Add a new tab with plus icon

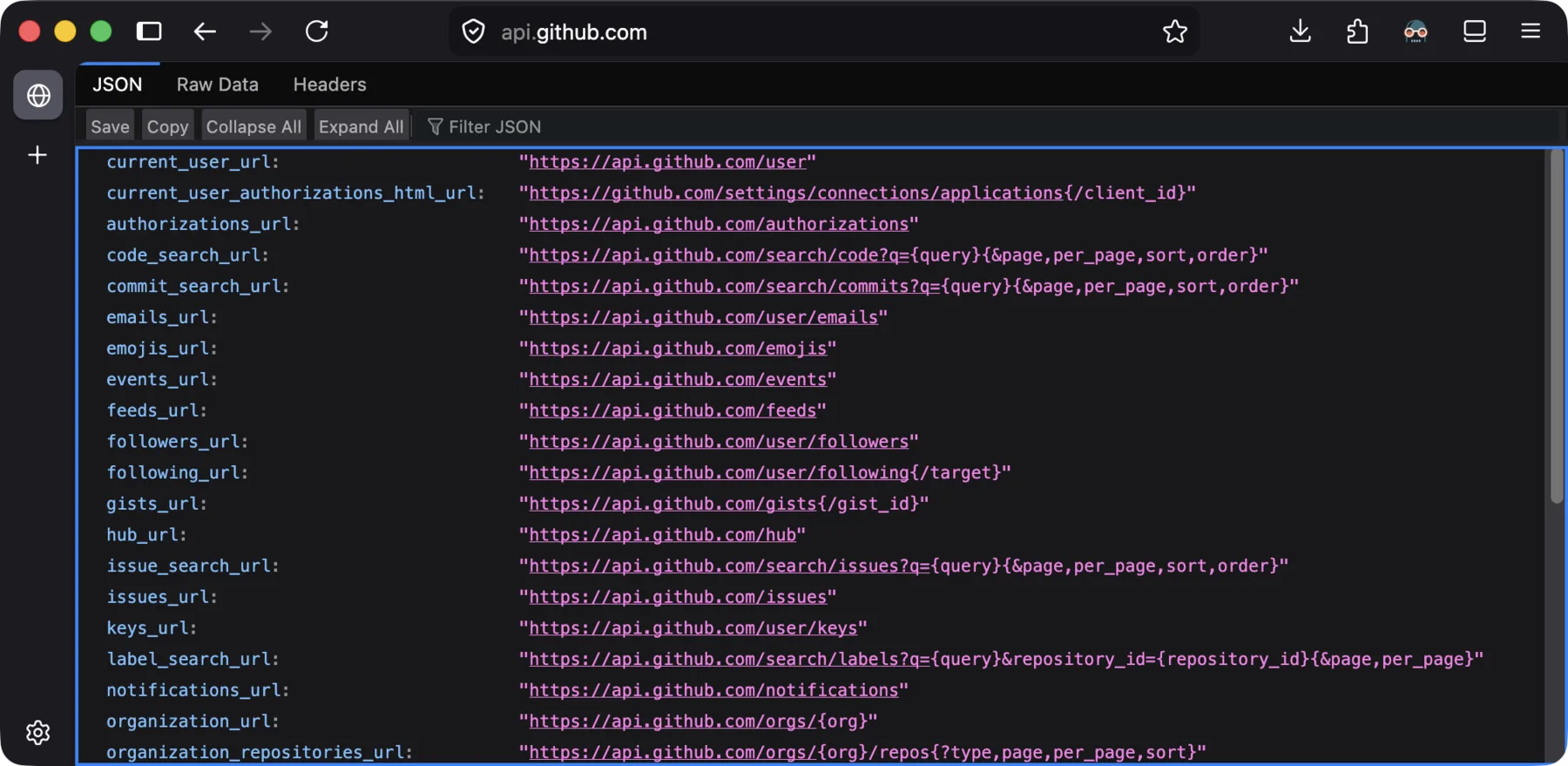point(37,155)
